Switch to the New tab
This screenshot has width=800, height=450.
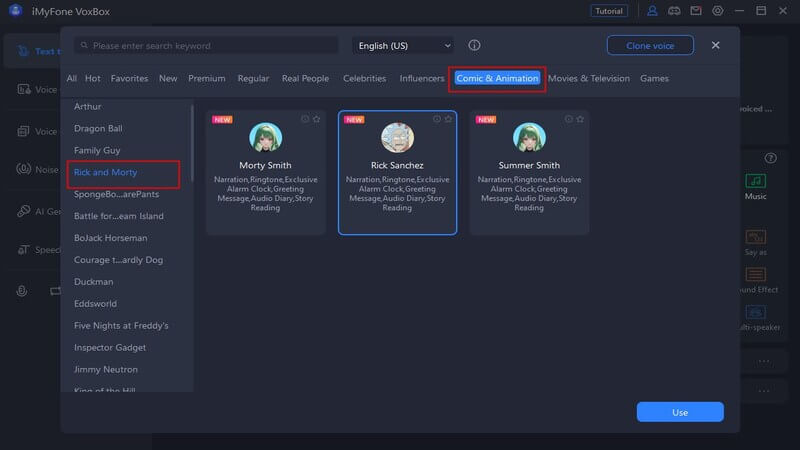coord(168,78)
